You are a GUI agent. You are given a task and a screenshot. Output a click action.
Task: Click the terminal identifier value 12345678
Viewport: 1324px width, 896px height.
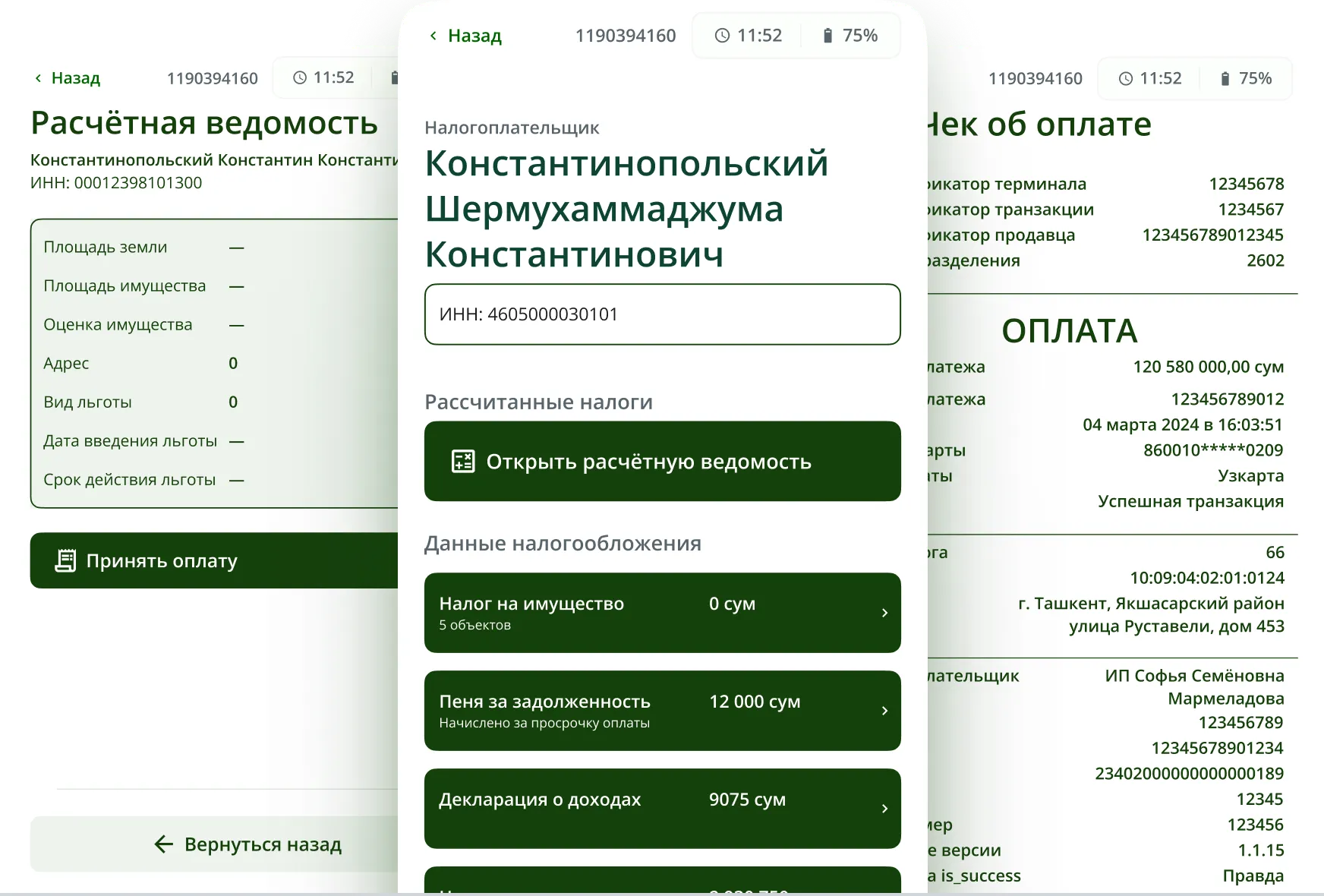coord(1247,184)
